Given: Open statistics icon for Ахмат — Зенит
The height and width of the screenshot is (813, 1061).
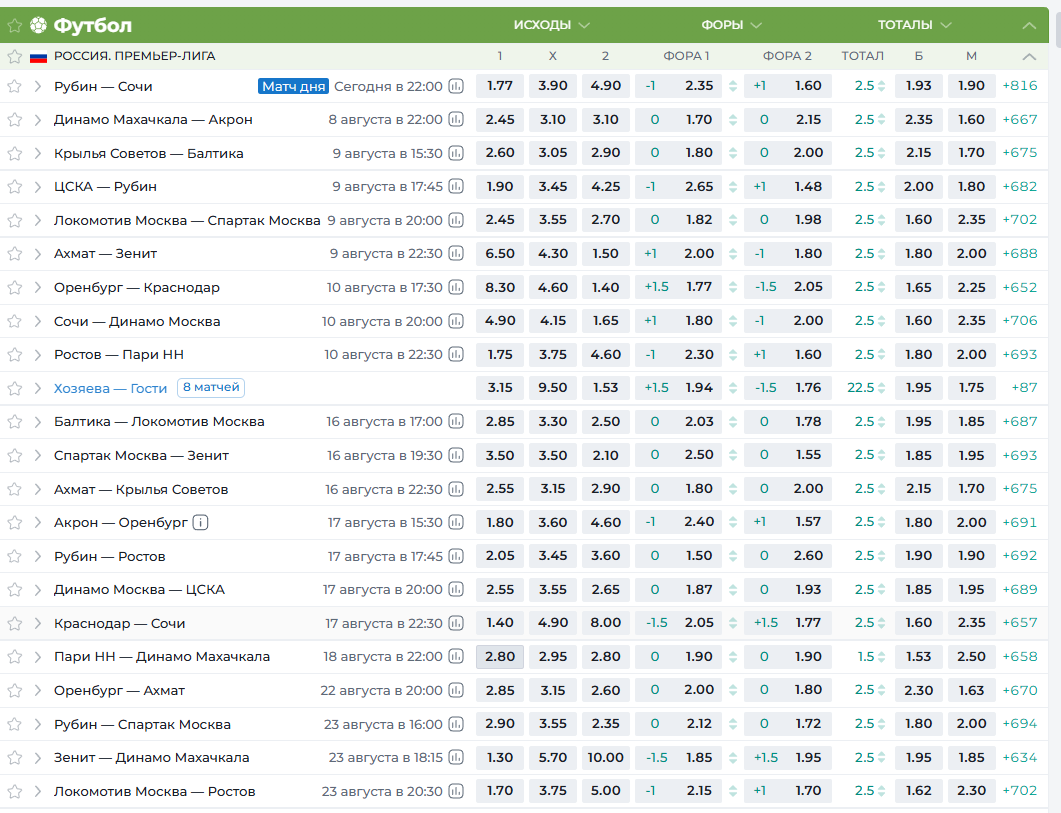Looking at the screenshot, I should point(456,254).
